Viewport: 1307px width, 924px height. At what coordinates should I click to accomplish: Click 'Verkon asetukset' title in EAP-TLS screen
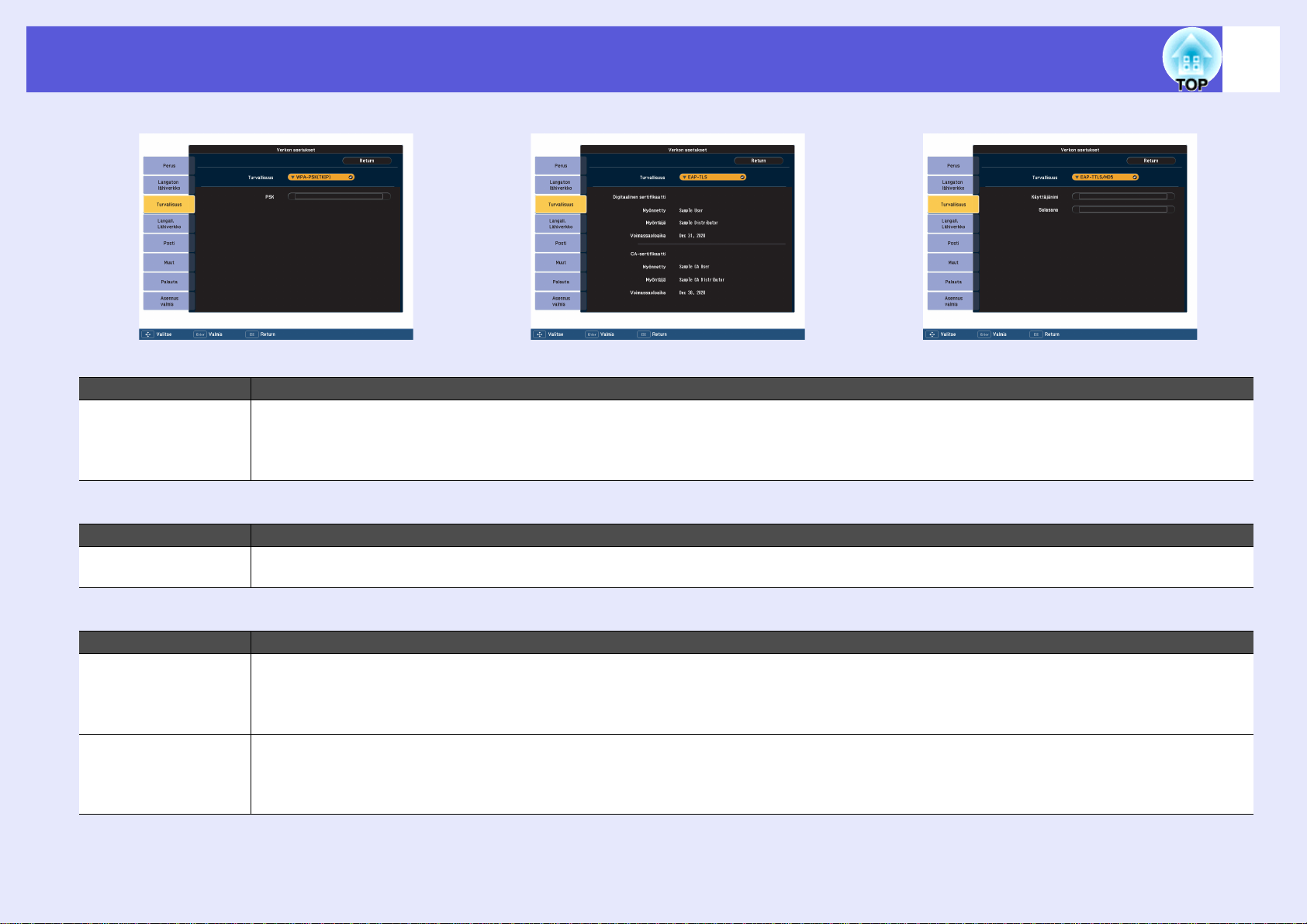[687, 150]
